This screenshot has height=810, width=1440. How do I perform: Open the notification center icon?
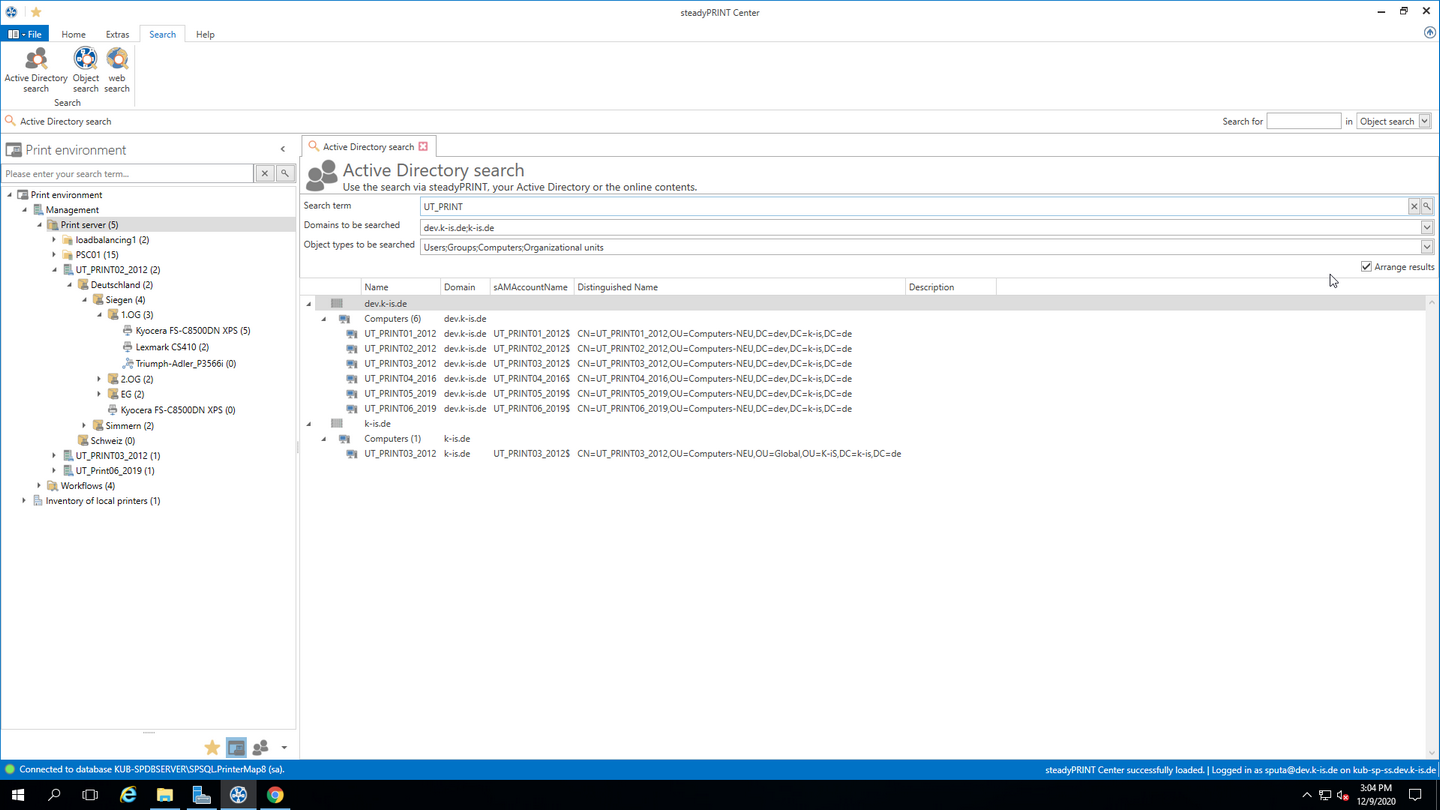(x=1415, y=795)
